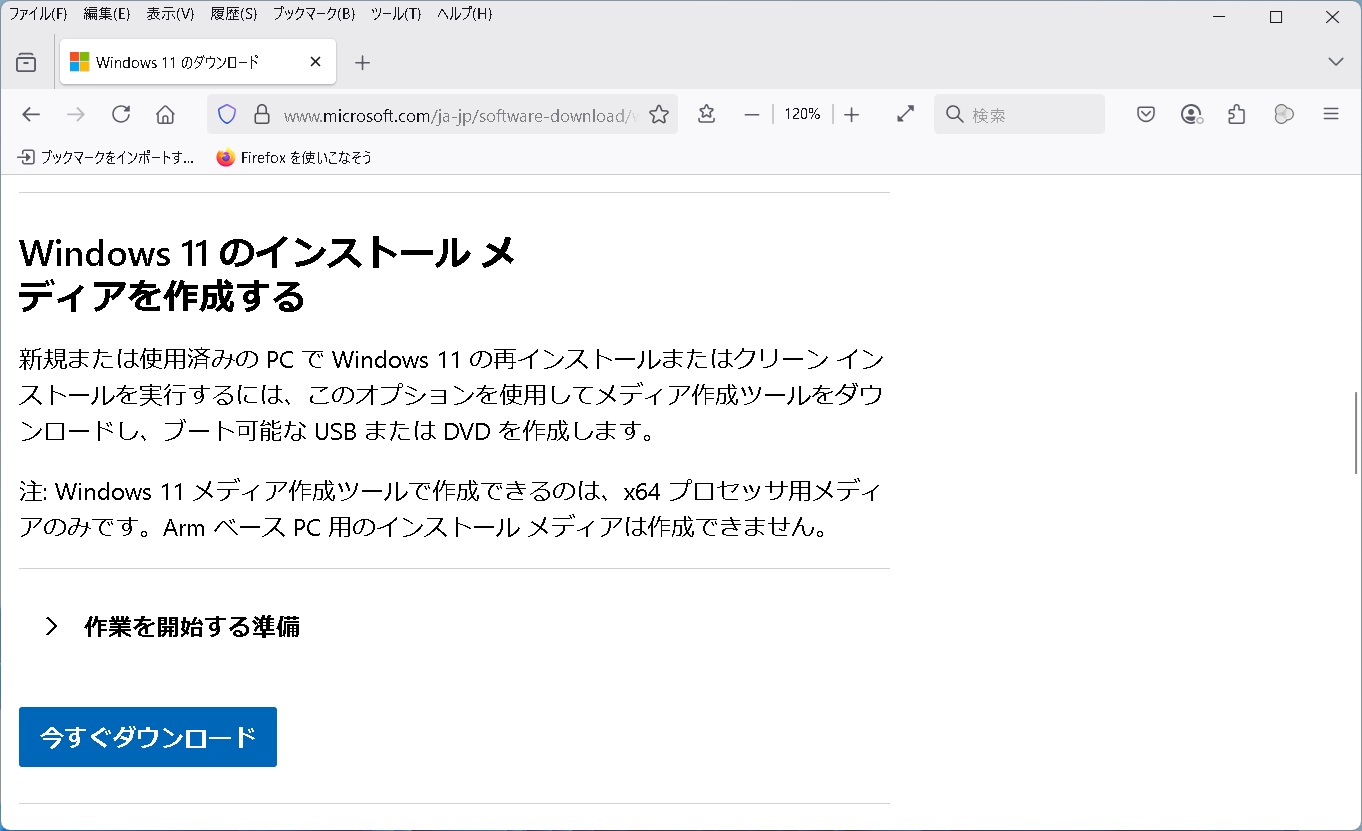The width and height of the screenshot is (1362, 831).
Task: Maximize the Firefox window
Action: tap(1276, 17)
